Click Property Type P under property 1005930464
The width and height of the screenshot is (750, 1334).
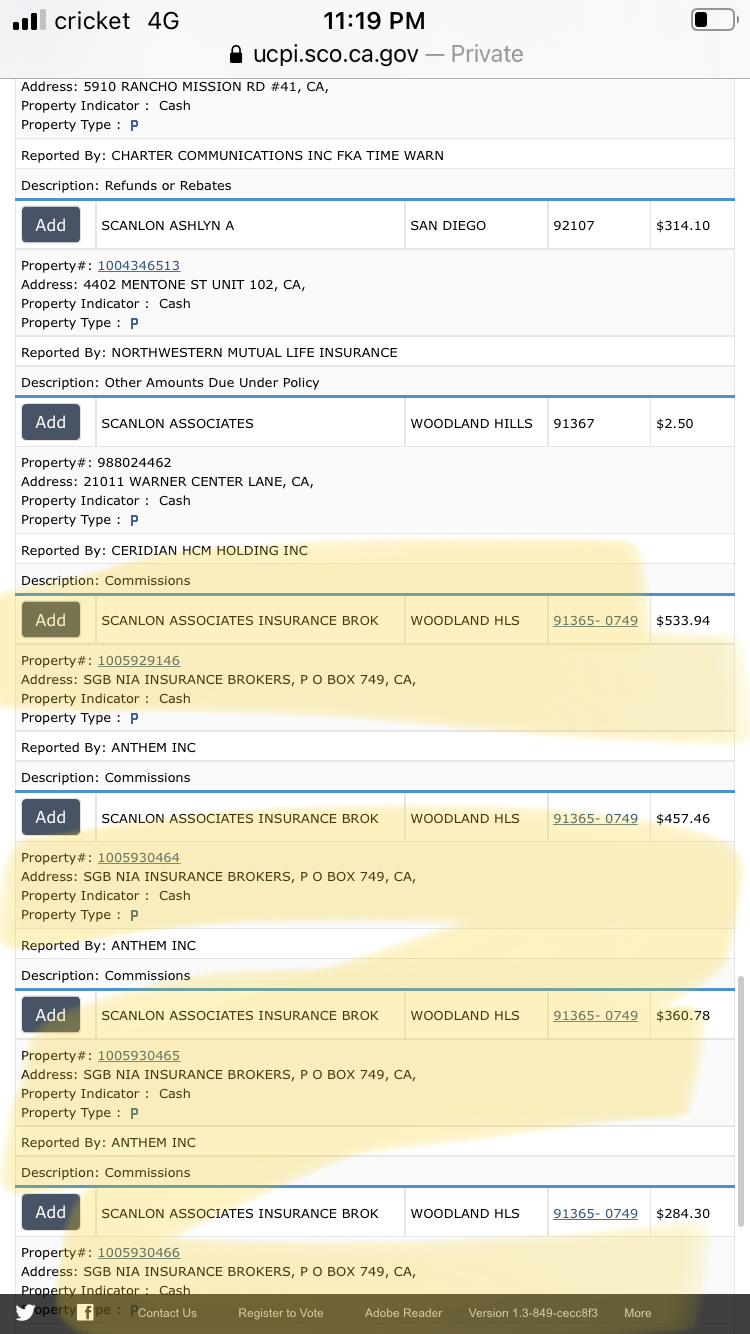[x=134, y=915]
